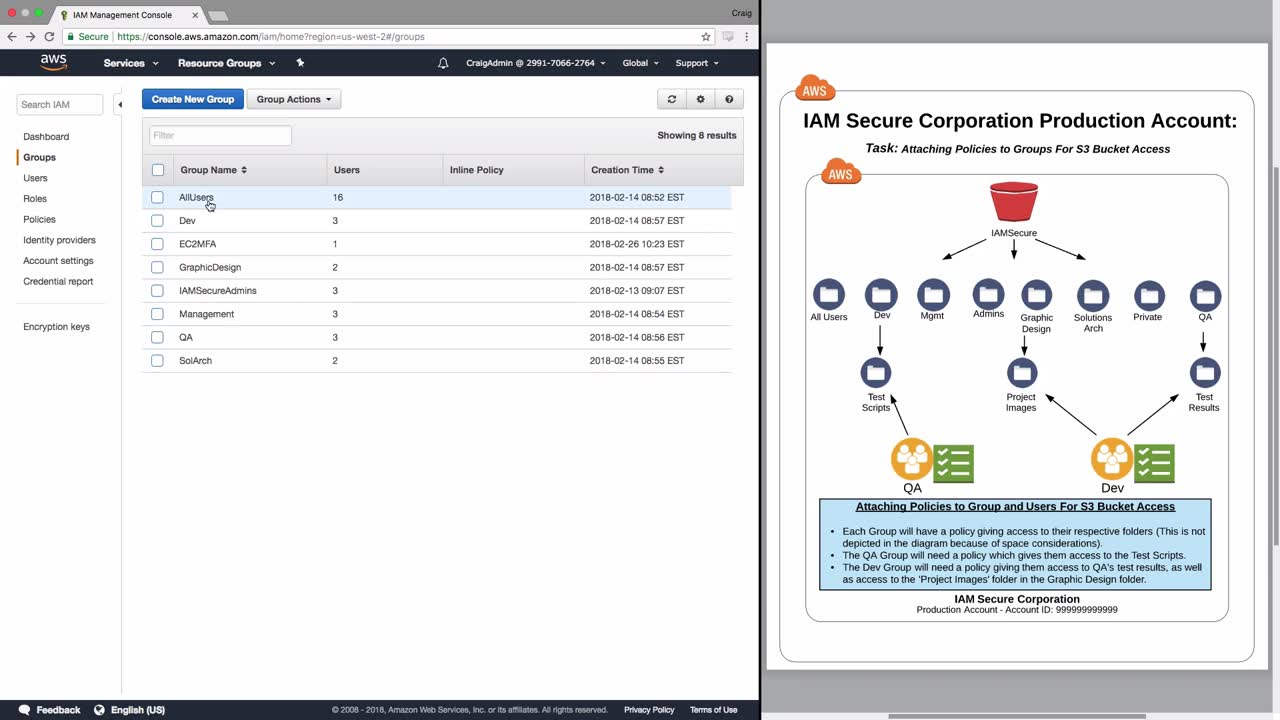Click the English (US) language selector
Screen dimensions: 1280x720
click(x=129, y=710)
